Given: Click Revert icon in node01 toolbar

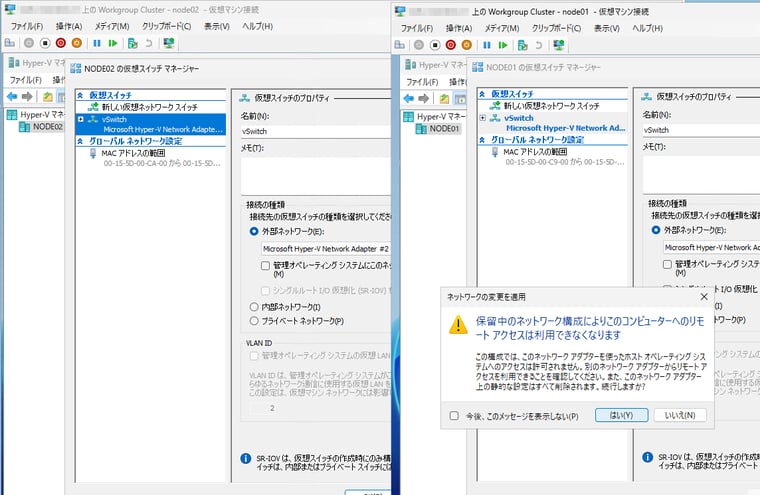Looking at the screenshot, I should pos(538,45).
